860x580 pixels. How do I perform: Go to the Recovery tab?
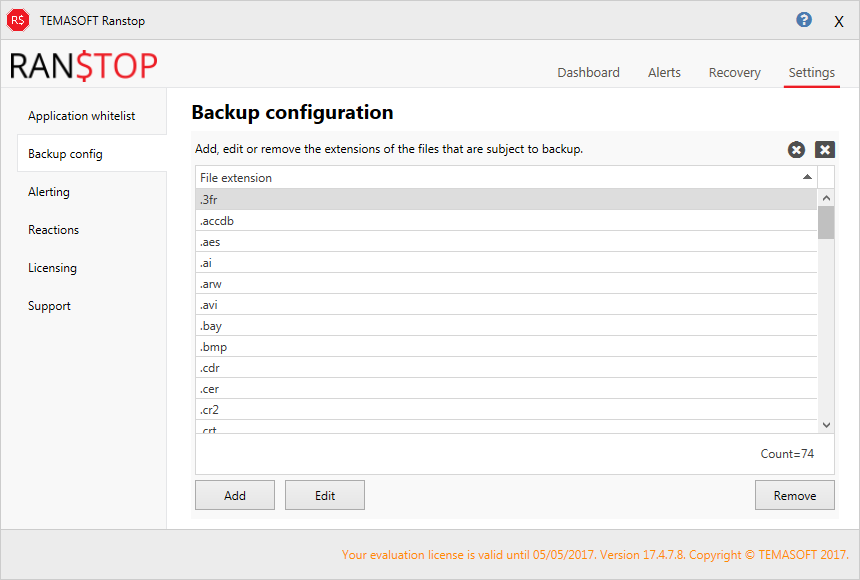tap(734, 72)
